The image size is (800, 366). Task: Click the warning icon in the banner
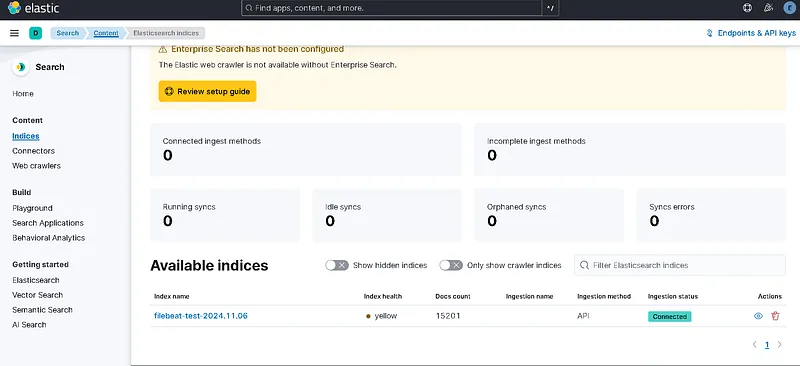tap(163, 50)
